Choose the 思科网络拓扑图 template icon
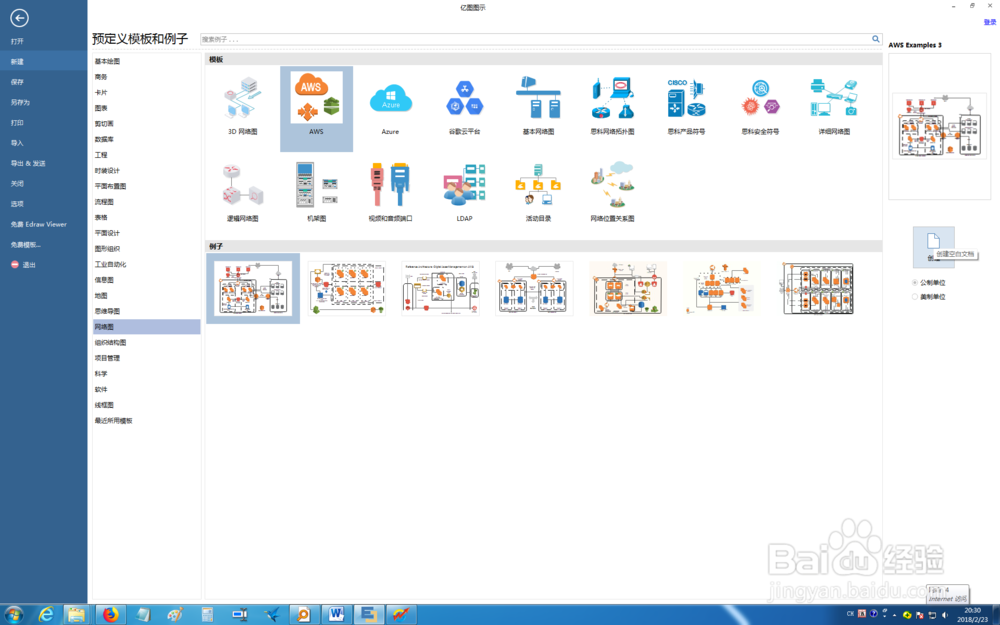 pos(612,98)
